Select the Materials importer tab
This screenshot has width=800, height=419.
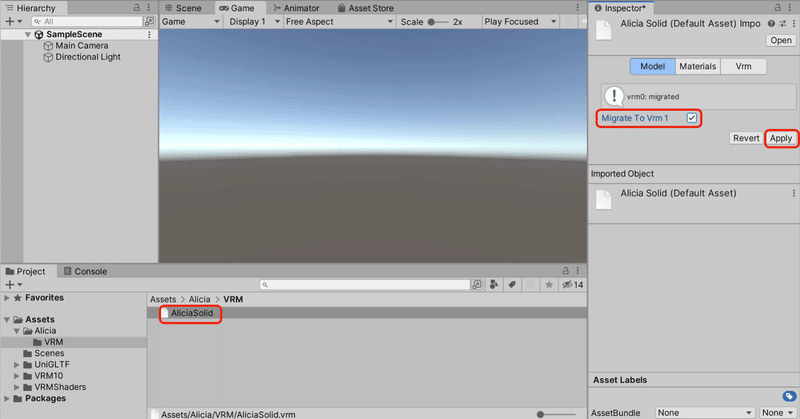(x=697, y=66)
